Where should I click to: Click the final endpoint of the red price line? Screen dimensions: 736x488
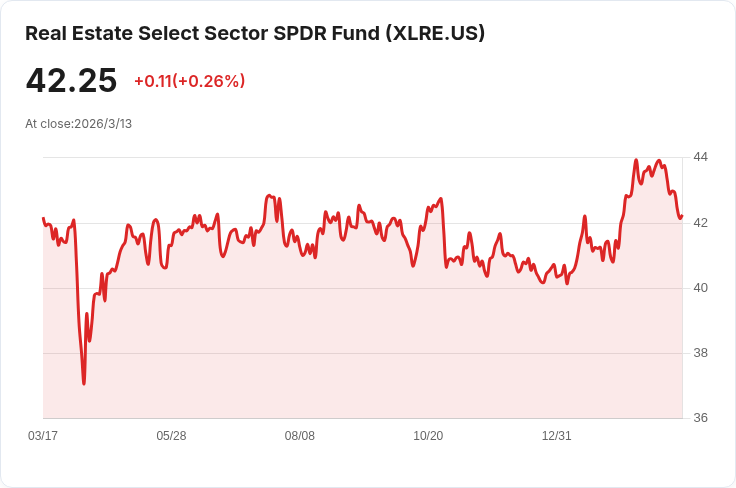click(x=682, y=216)
